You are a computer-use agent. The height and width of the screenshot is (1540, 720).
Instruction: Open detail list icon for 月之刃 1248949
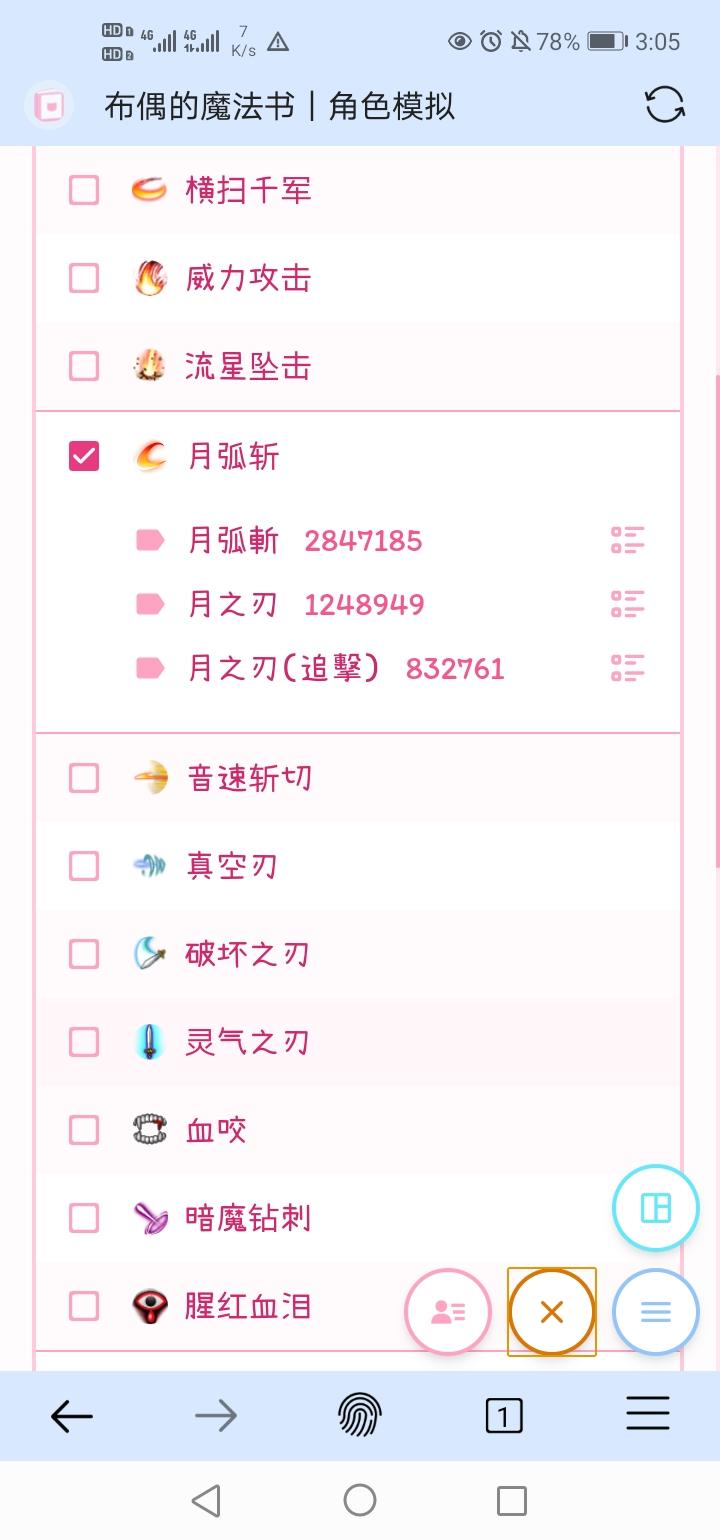pyautogui.click(x=627, y=604)
